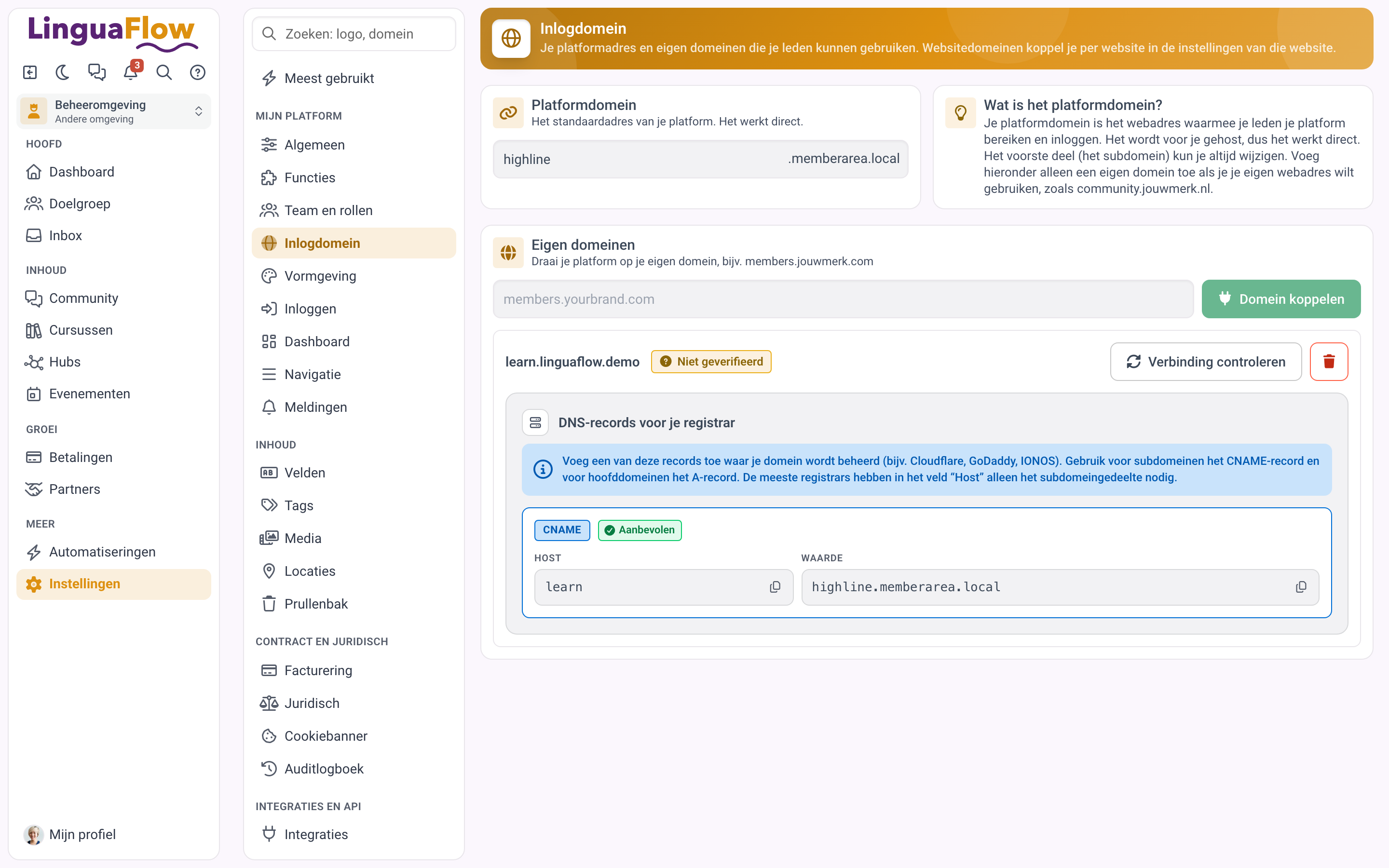Delete the learn.linguaflow.demo domain
1389x868 pixels.
pos(1329,362)
